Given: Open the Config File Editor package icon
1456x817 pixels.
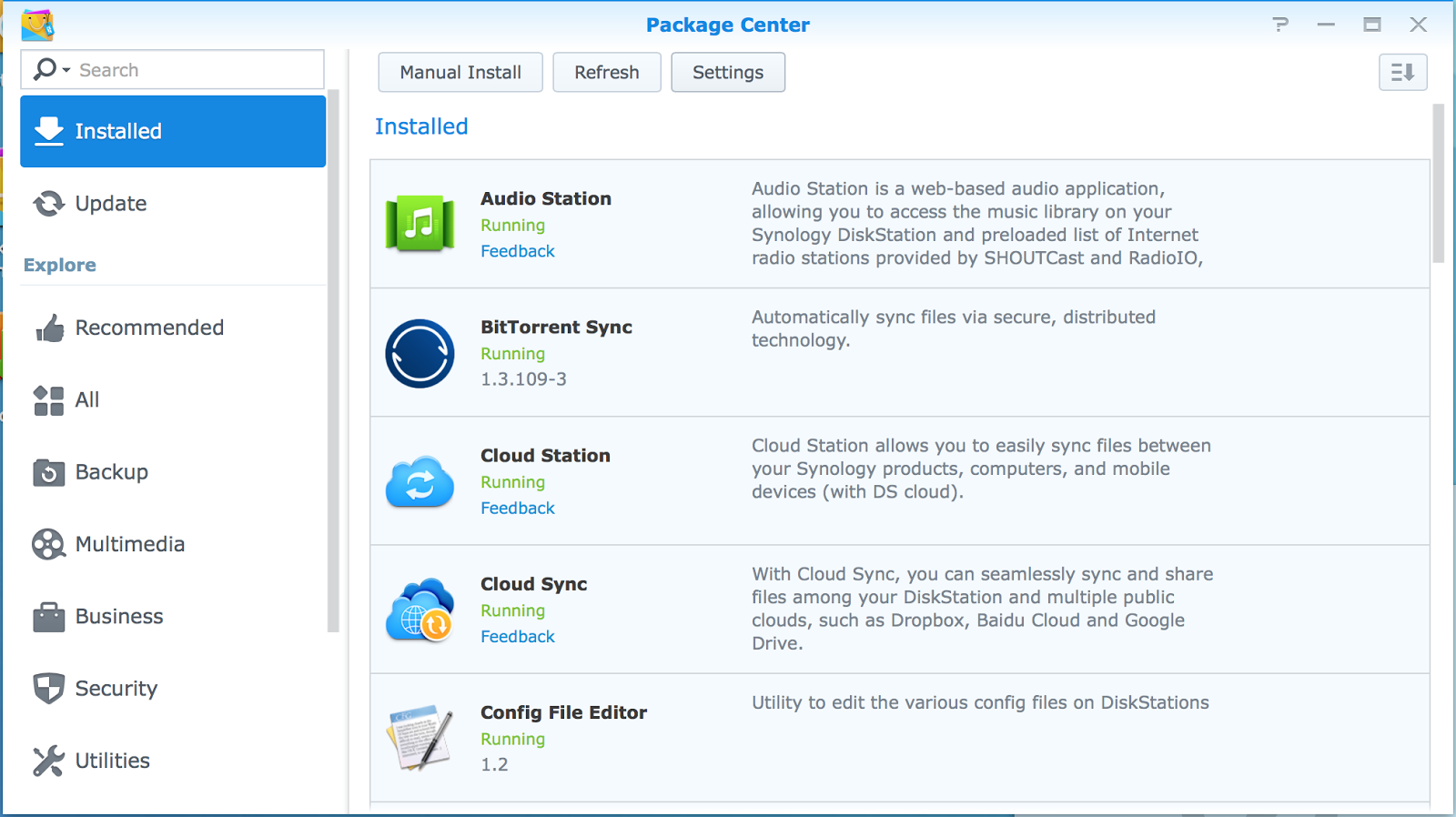Looking at the screenshot, I should pos(420,738).
